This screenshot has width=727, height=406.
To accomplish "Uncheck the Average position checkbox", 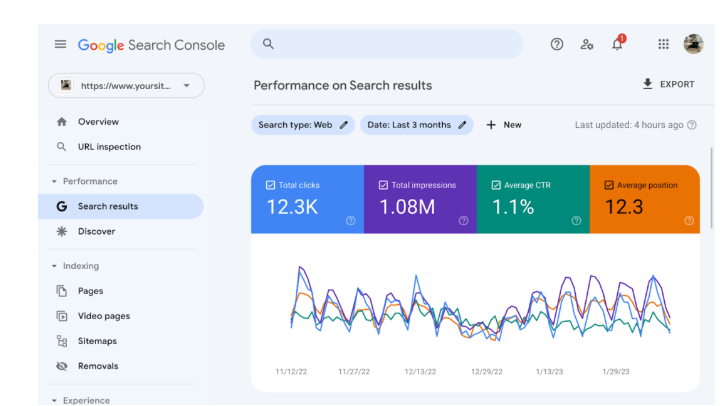I will point(609,185).
